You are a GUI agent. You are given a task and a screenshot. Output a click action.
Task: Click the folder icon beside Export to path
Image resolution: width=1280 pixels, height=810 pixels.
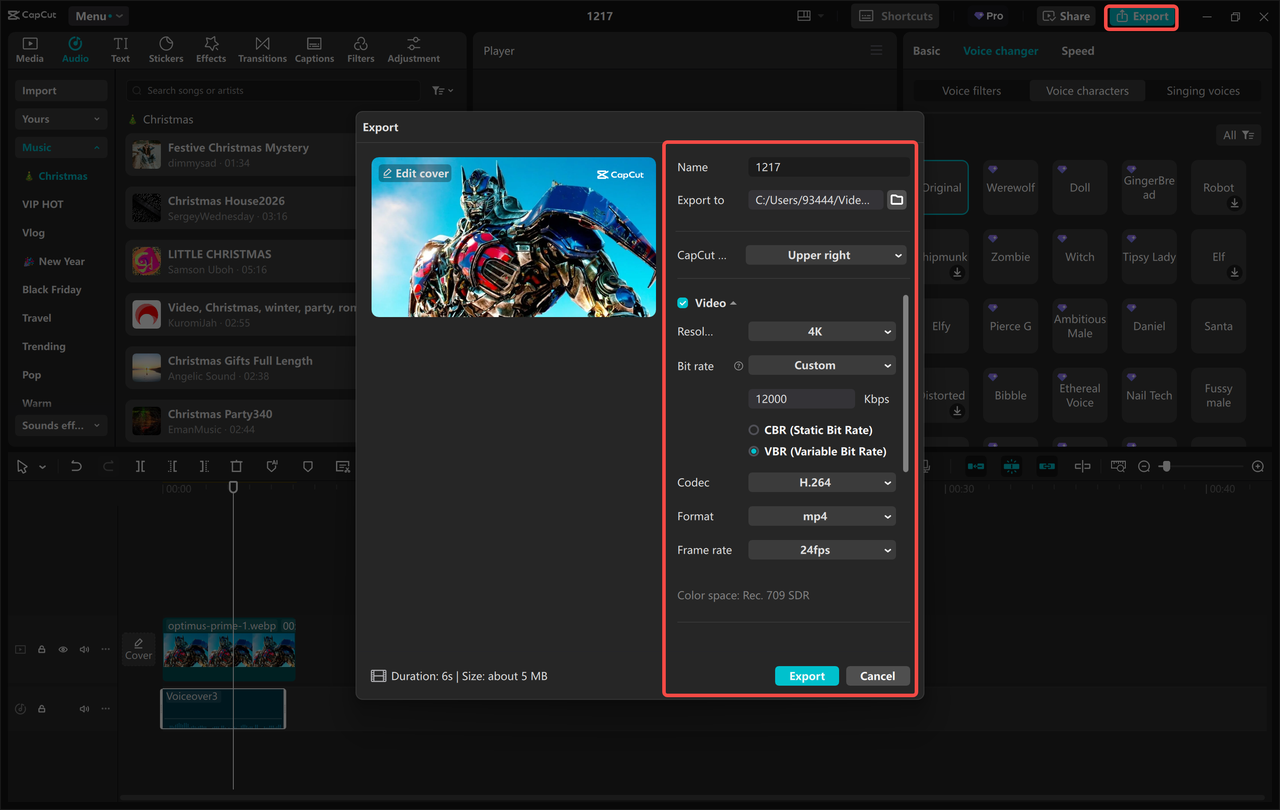tap(897, 200)
